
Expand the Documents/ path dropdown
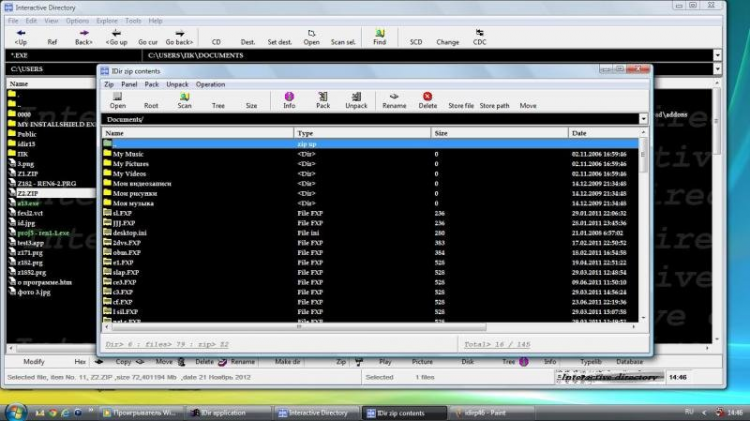tap(643, 119)
